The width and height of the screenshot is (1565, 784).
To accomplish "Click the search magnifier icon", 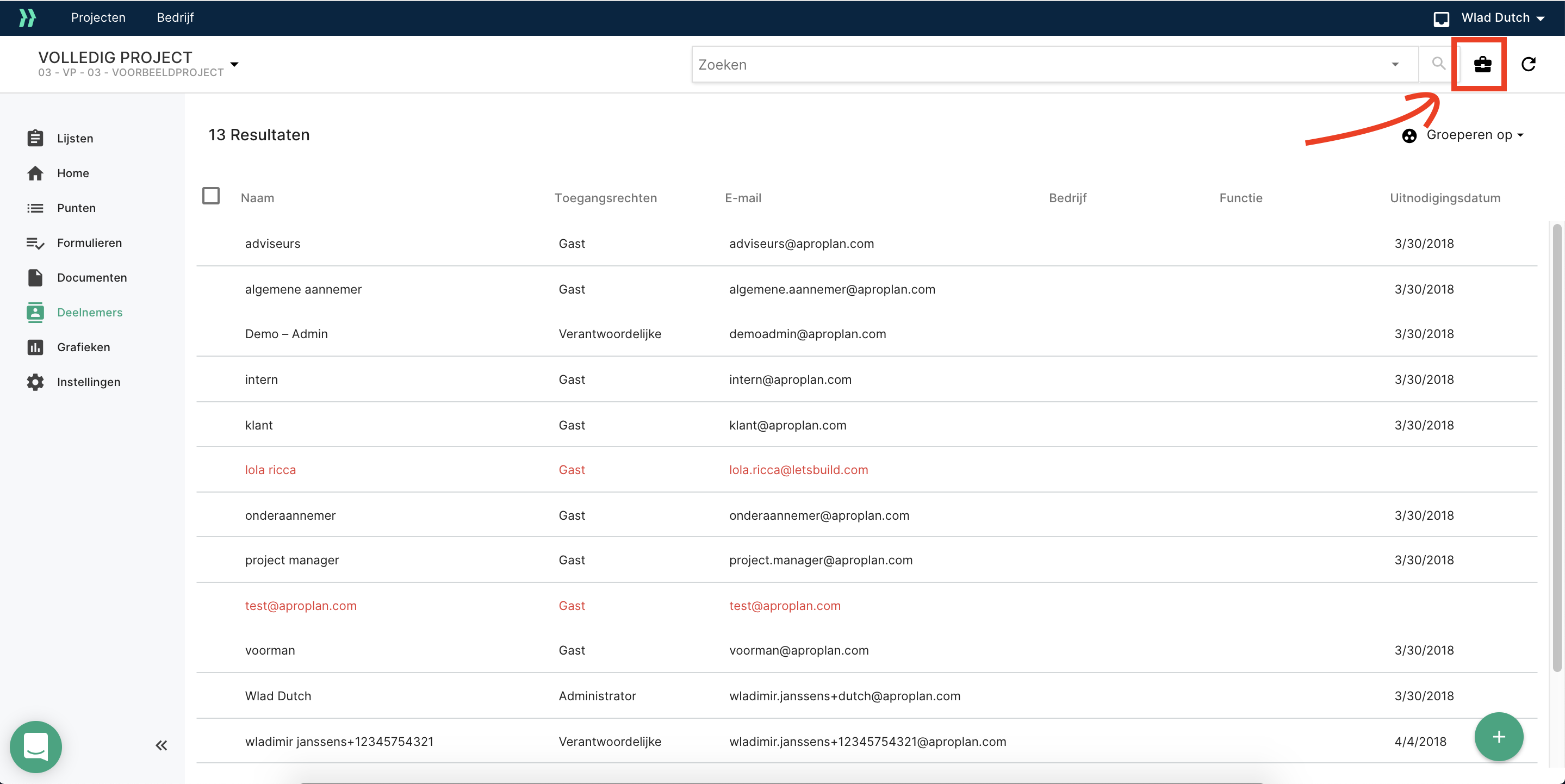I will (x=1439, y=64).
